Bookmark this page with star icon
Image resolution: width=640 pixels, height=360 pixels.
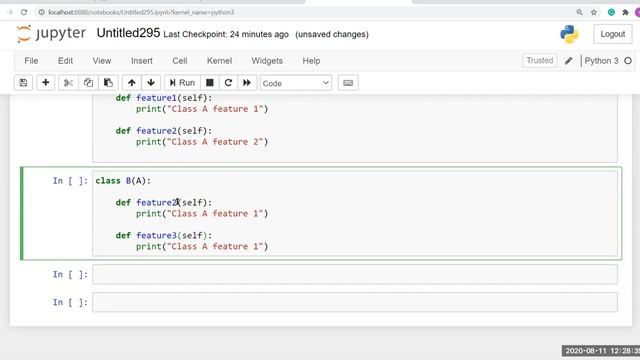[x=594, y=12]
